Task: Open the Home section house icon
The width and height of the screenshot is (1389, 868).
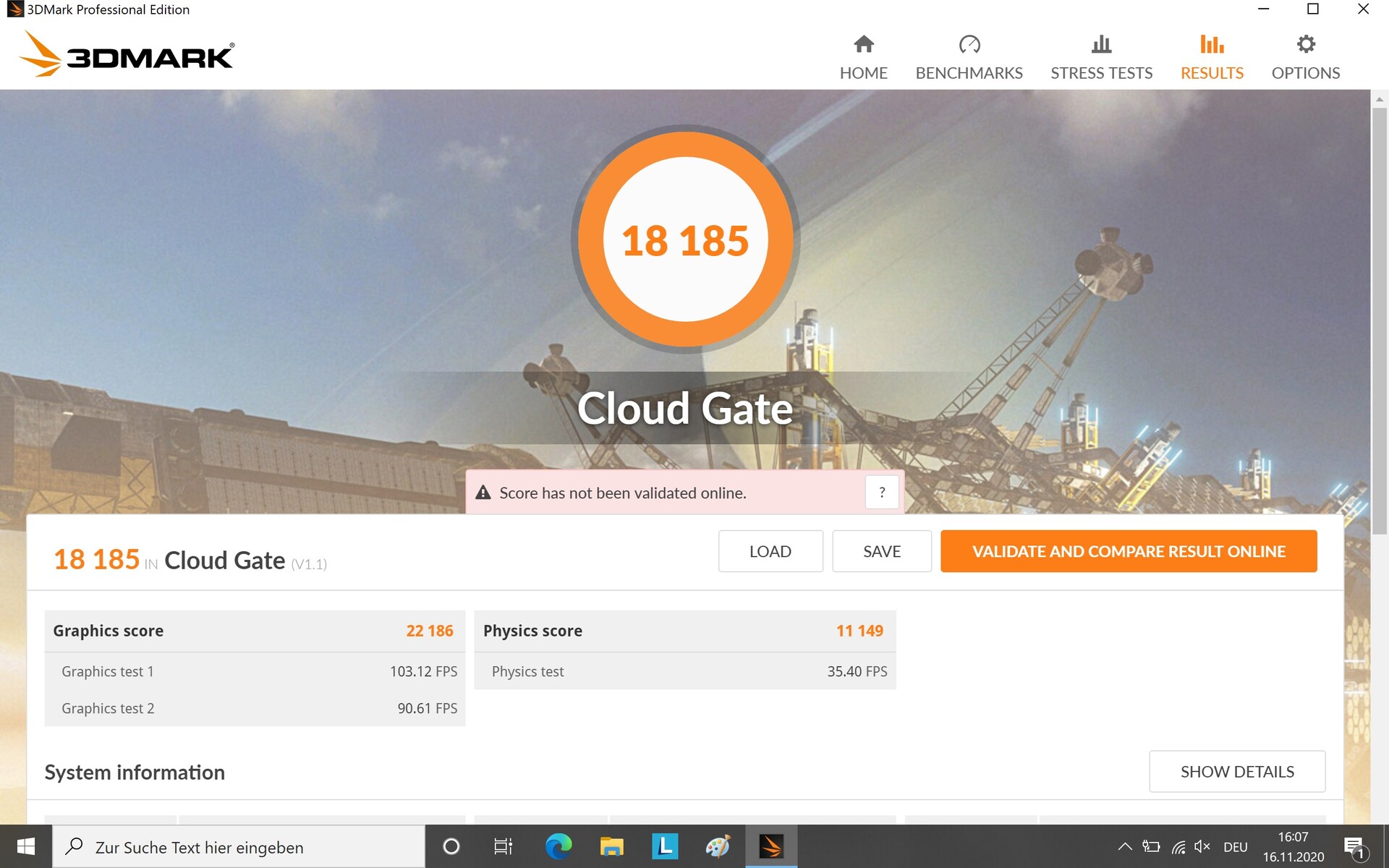Action: pos(863,45)
